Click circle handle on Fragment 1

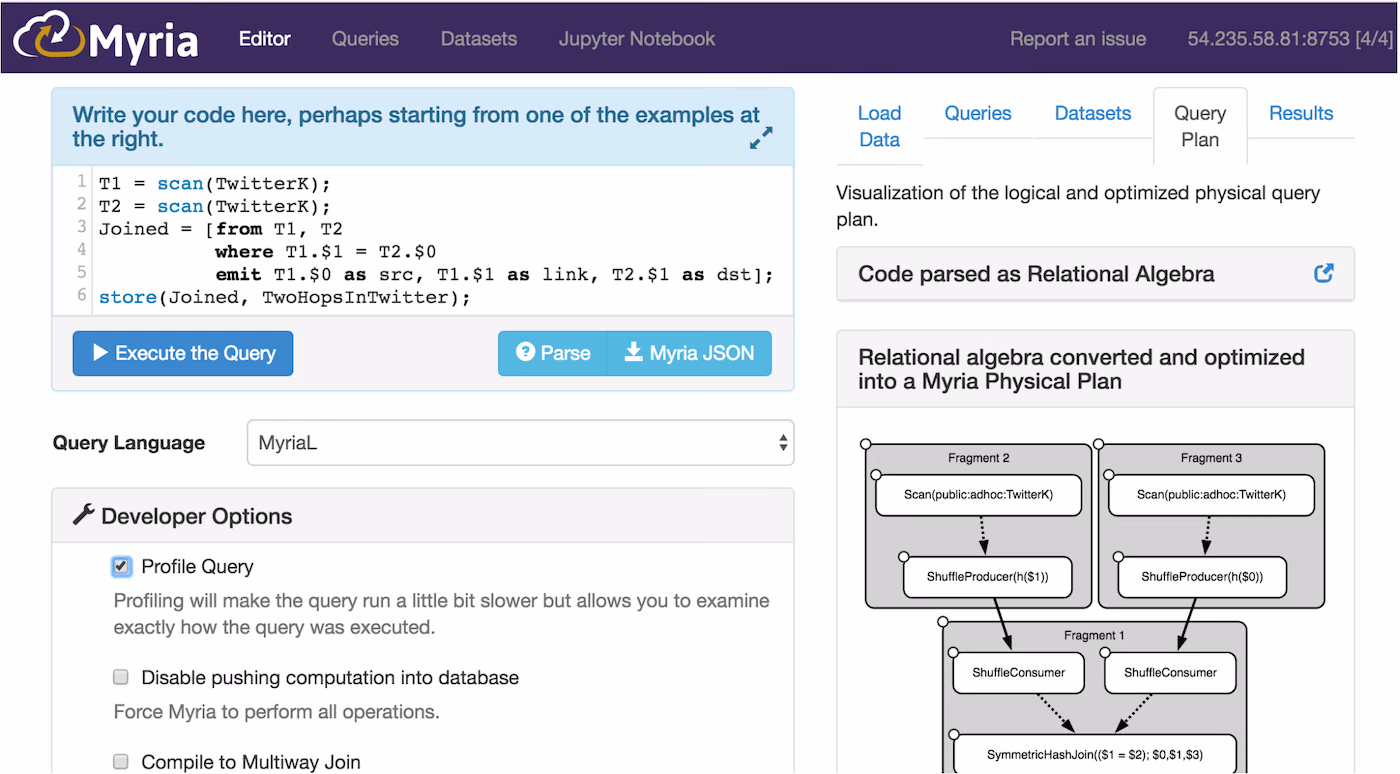point(943,622)
